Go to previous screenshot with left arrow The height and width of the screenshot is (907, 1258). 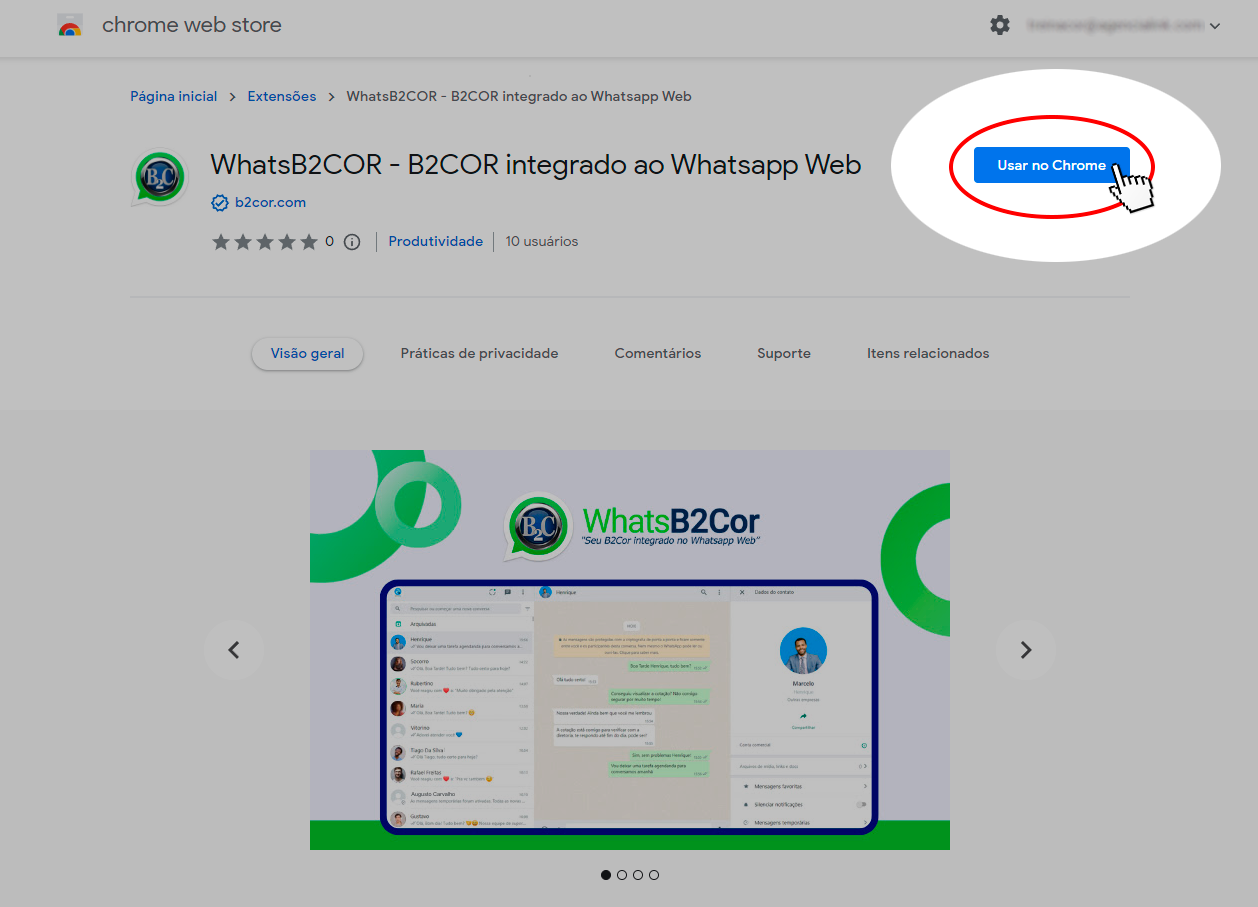(234, 650)
